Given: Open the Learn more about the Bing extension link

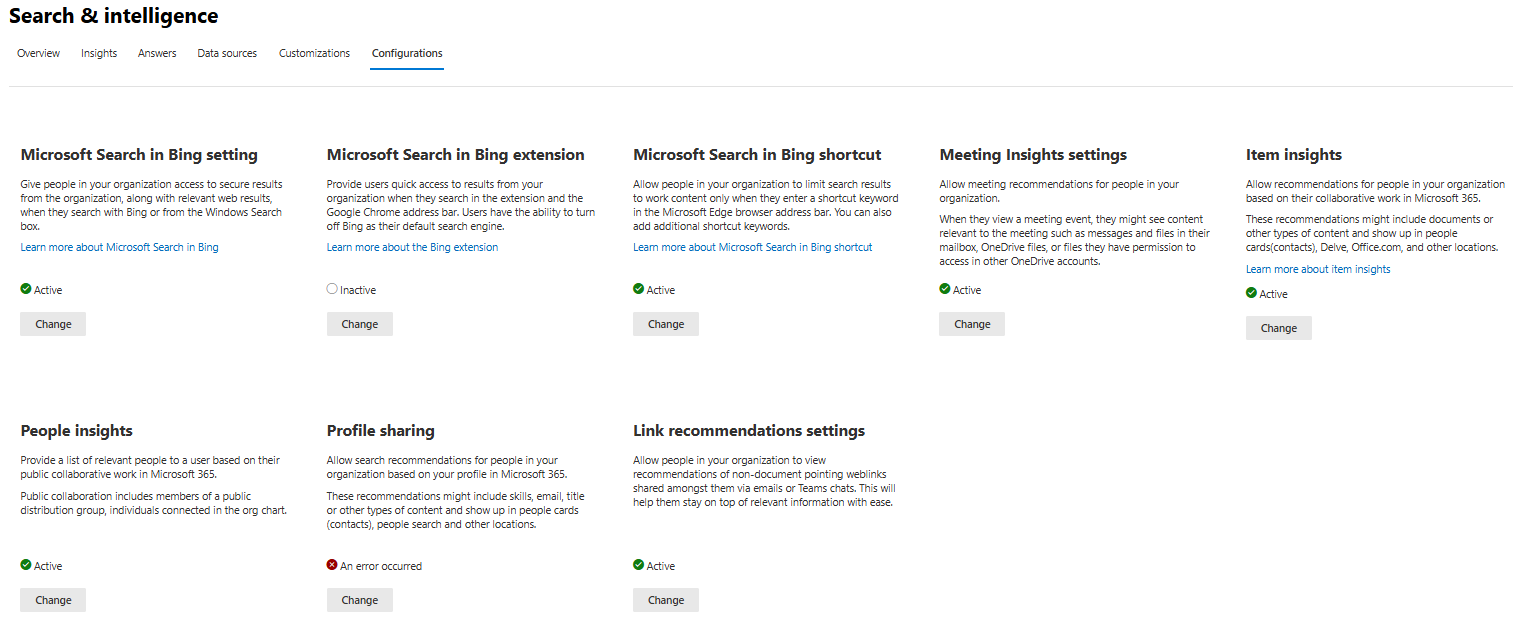Looking at the screenshot, I should (412, 246).
